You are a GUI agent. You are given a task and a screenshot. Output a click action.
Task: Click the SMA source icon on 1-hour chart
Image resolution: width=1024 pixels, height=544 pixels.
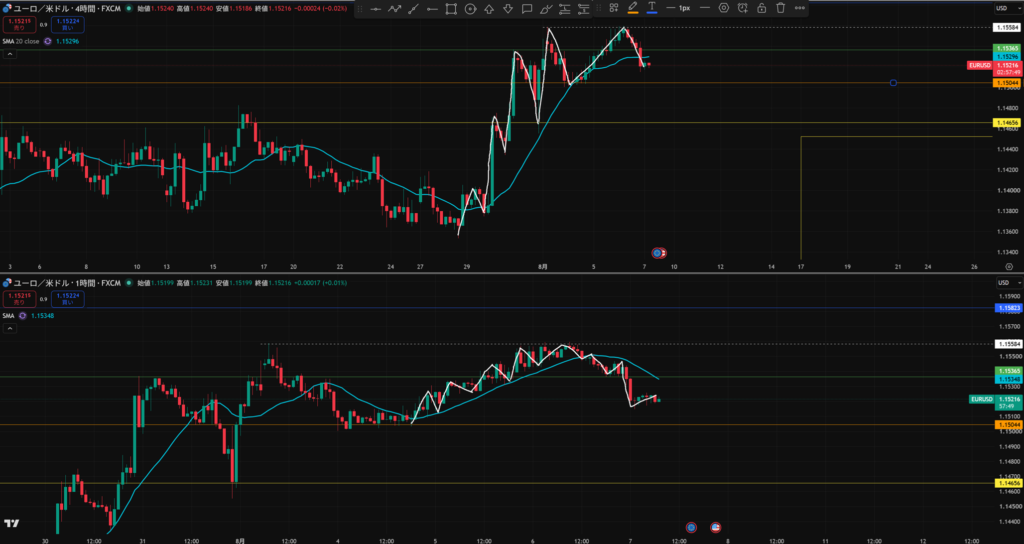[x=23, y=315]
